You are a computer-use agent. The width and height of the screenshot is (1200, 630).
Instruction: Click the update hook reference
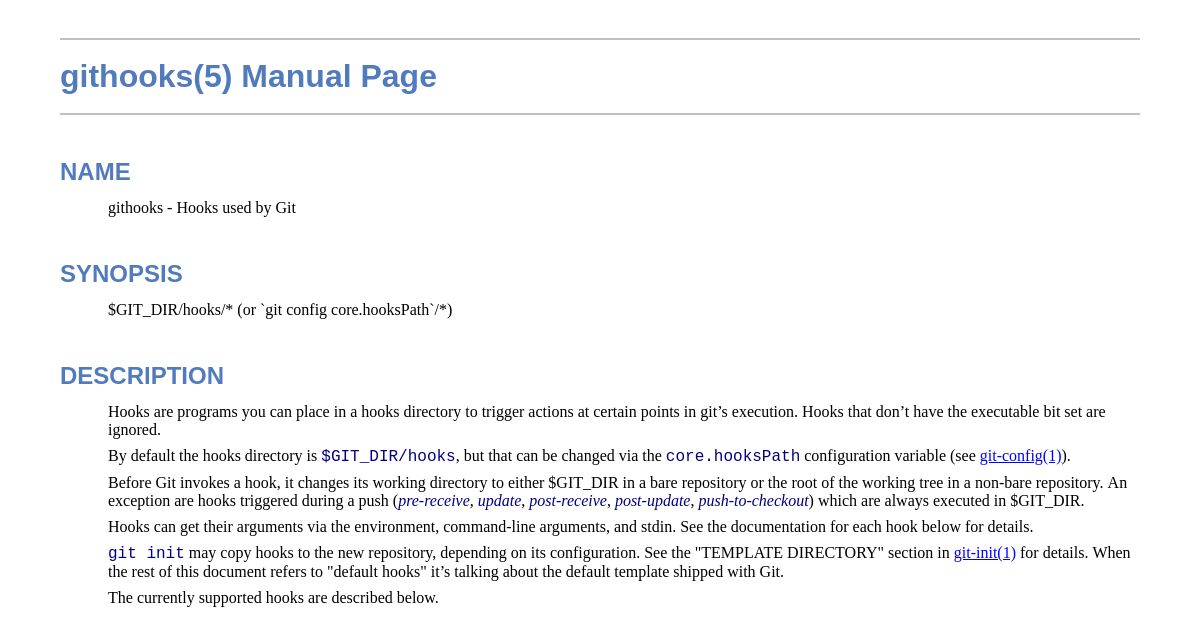coord(499,501)
